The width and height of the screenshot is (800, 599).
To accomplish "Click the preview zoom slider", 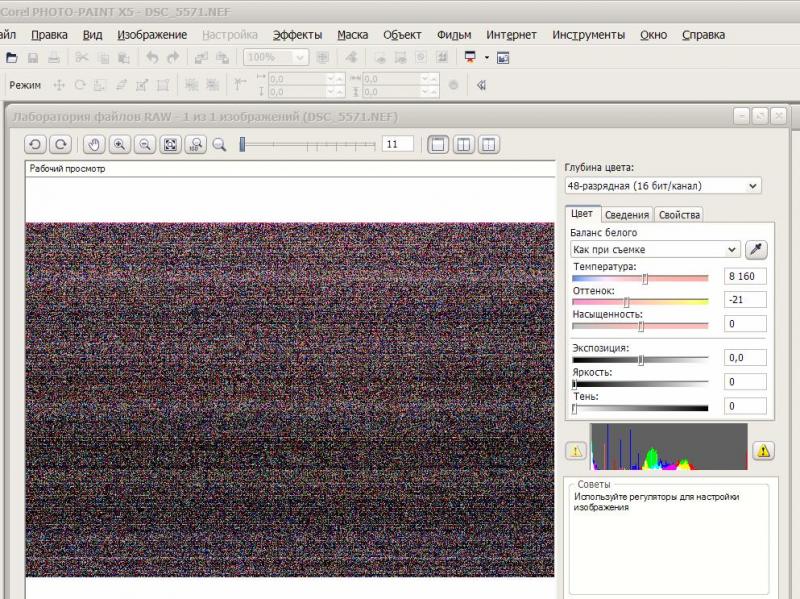I will 308,145.
